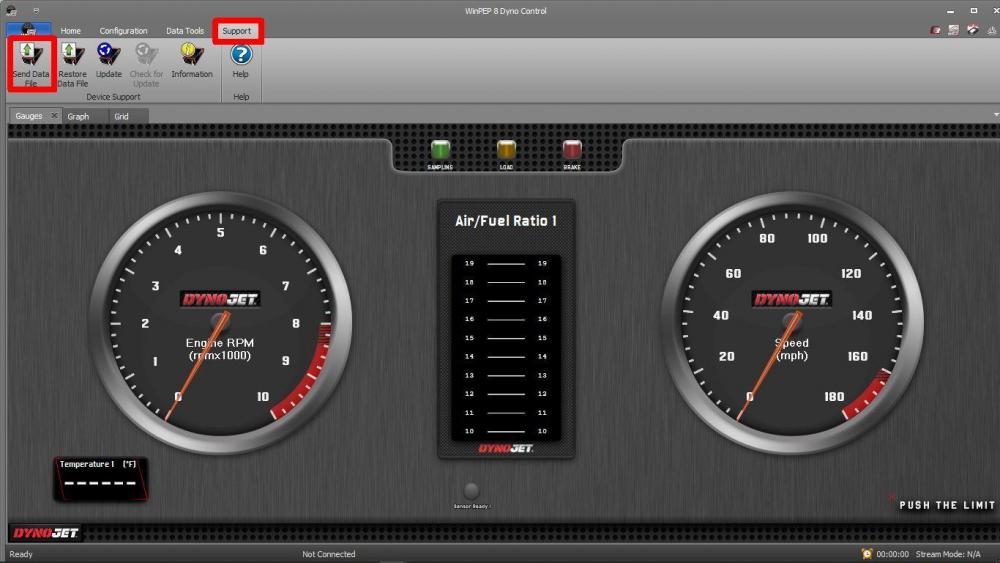
Task: Click the 'Ready' status bar text
Action: tap(21, 553)
